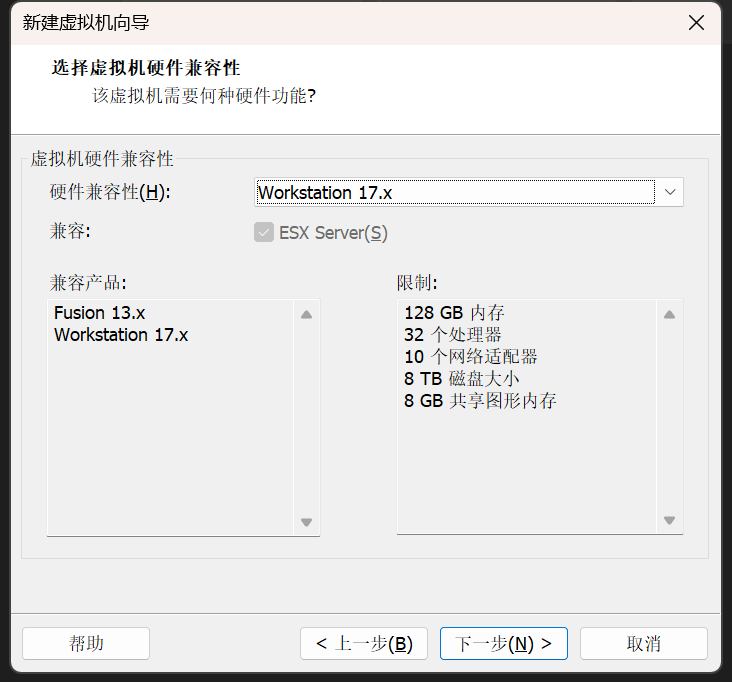Image resolution: width=732 pixels, height=682 pixels.
Task: Click the up arrow of compatible products scrollbar
Action: pos(306,315)
